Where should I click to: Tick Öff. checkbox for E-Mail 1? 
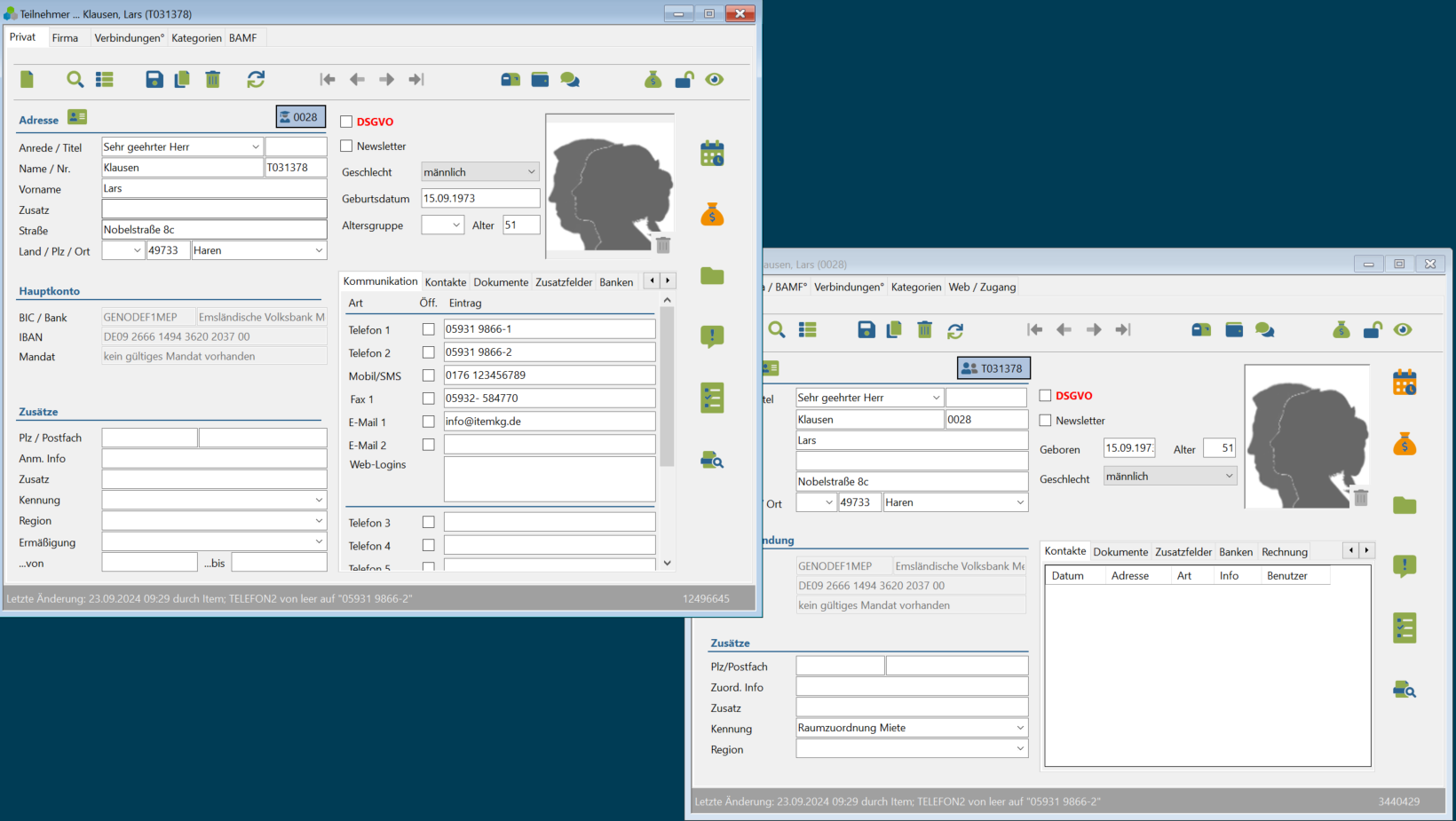click(428, 422)
